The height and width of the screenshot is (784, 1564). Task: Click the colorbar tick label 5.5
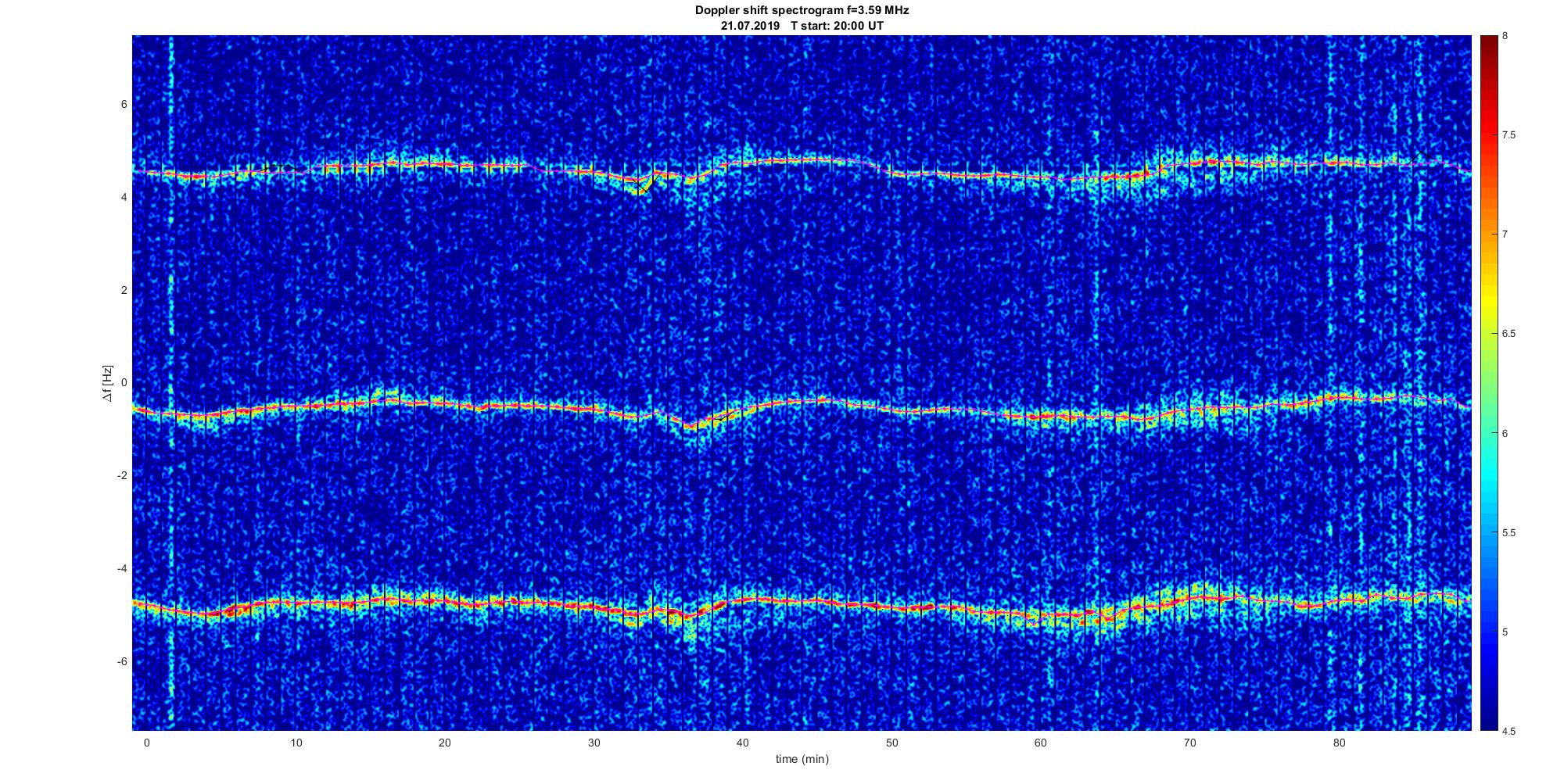(1508, 532)
